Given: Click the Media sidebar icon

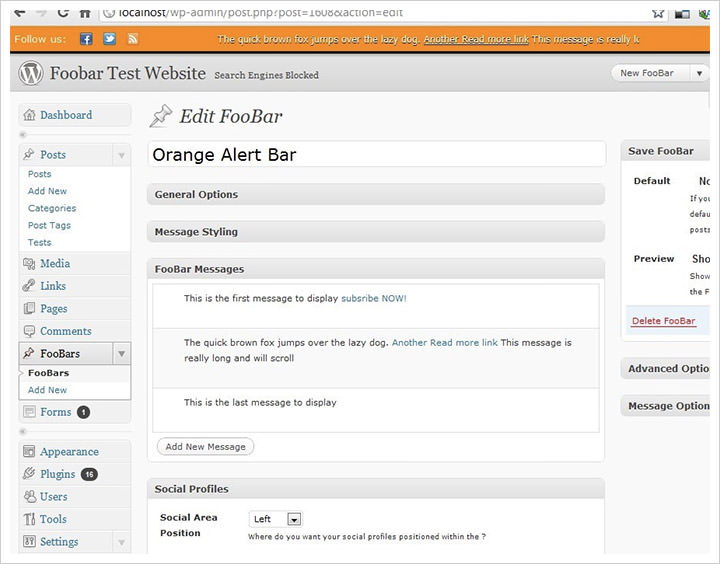Looking at the screenshot, I should 29,264.
